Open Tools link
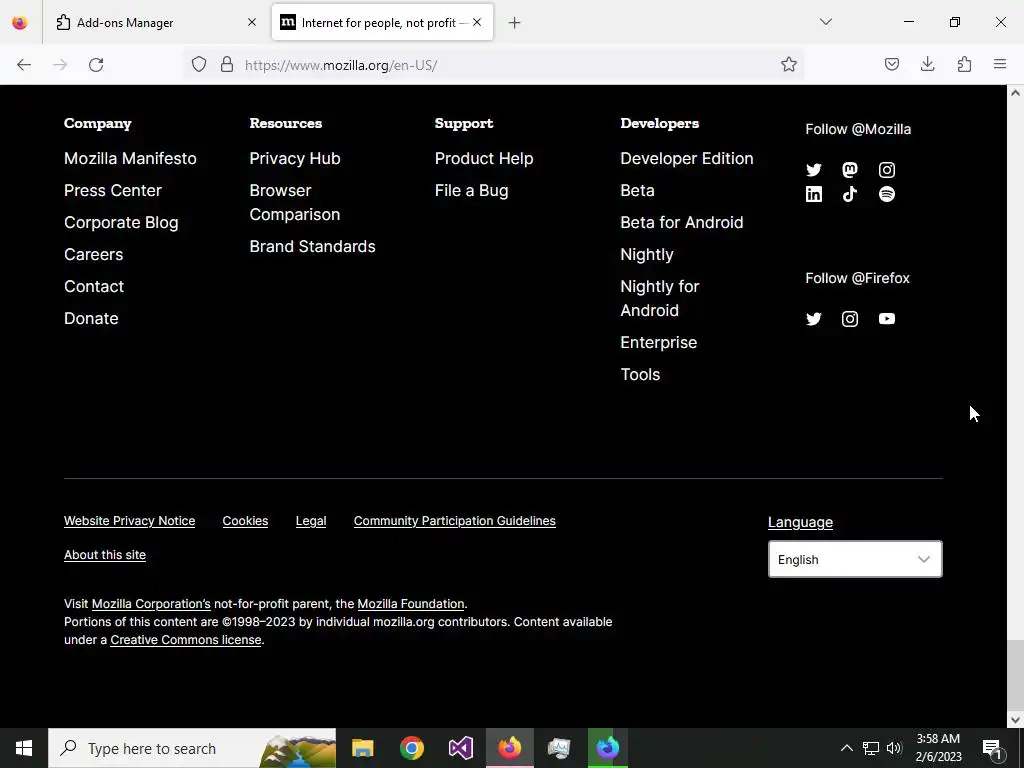This screenshot has width=1024, height=768. coord(640,374)
